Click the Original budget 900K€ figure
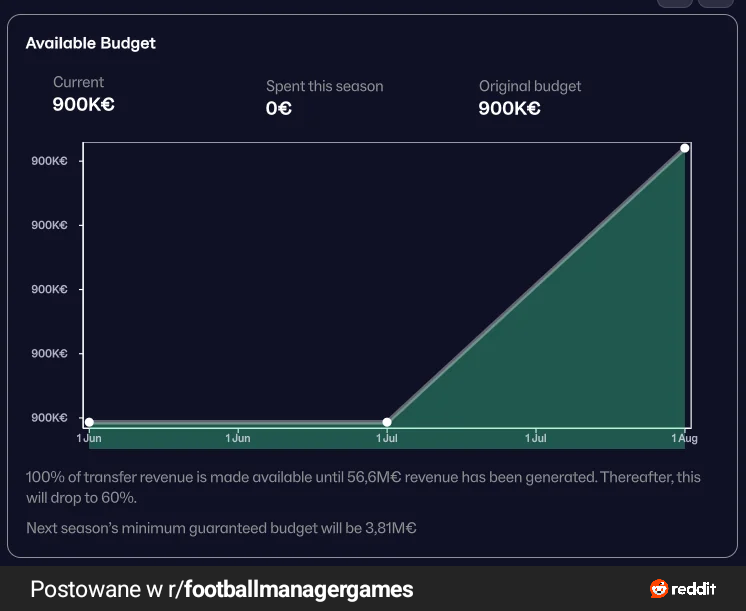 tap(510, 108)
